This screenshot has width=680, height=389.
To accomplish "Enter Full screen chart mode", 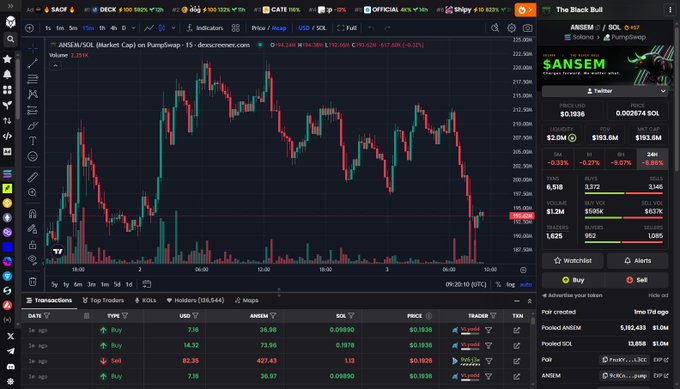I will 347,28.
